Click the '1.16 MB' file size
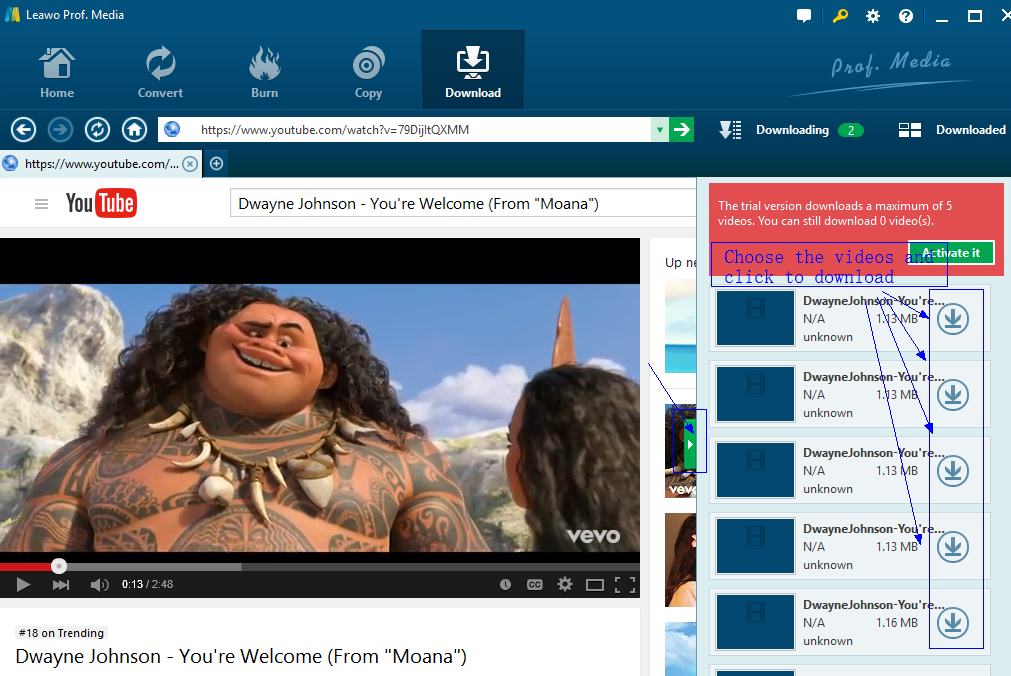This screenshot has width=1011, height=676. coord(896,622)
